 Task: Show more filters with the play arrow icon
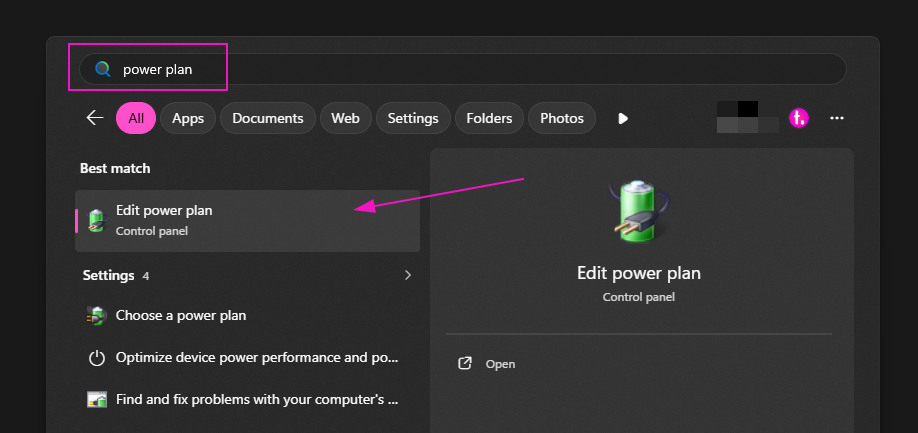click(623, 119)
